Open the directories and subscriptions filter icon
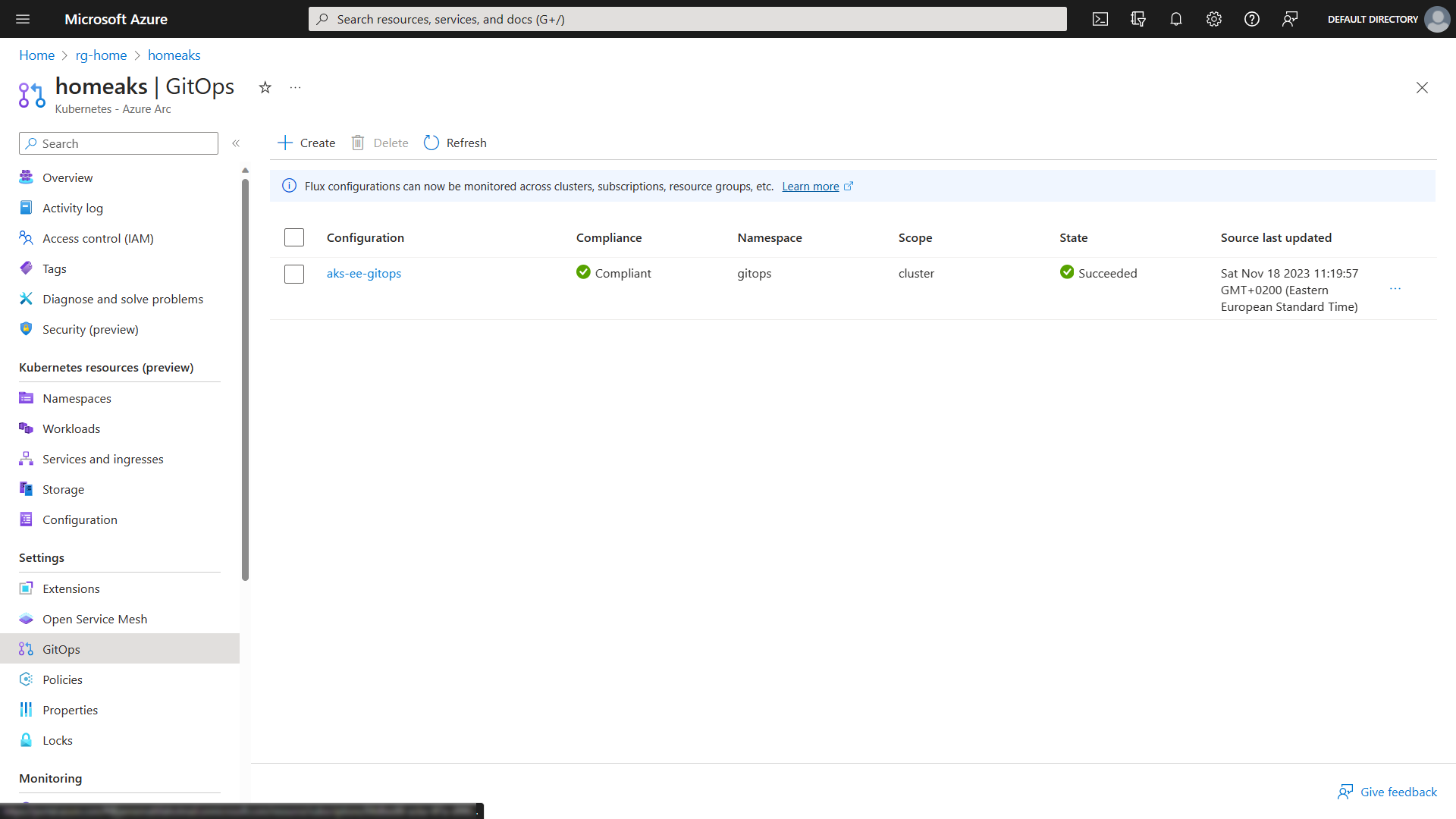This screenshot has height=819, width=1456. (1137, 19)
